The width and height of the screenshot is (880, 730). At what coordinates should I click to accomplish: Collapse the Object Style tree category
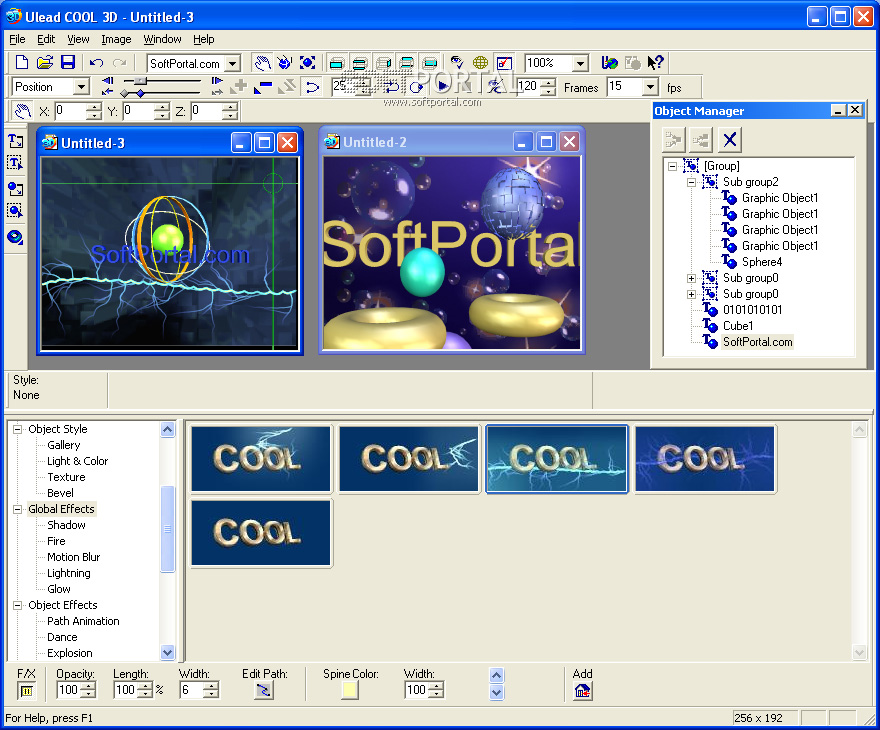17,429
